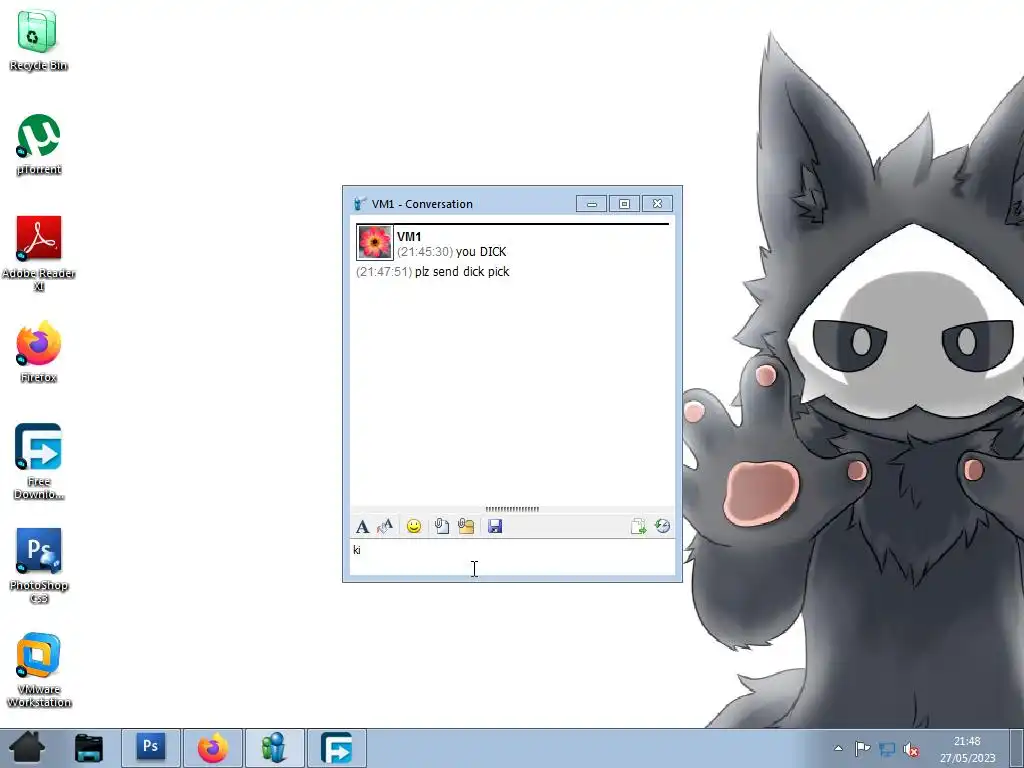The height and width of the screenshot is (768, 1024).
Task: Click the send file documents icon
Action: (638, 526)
